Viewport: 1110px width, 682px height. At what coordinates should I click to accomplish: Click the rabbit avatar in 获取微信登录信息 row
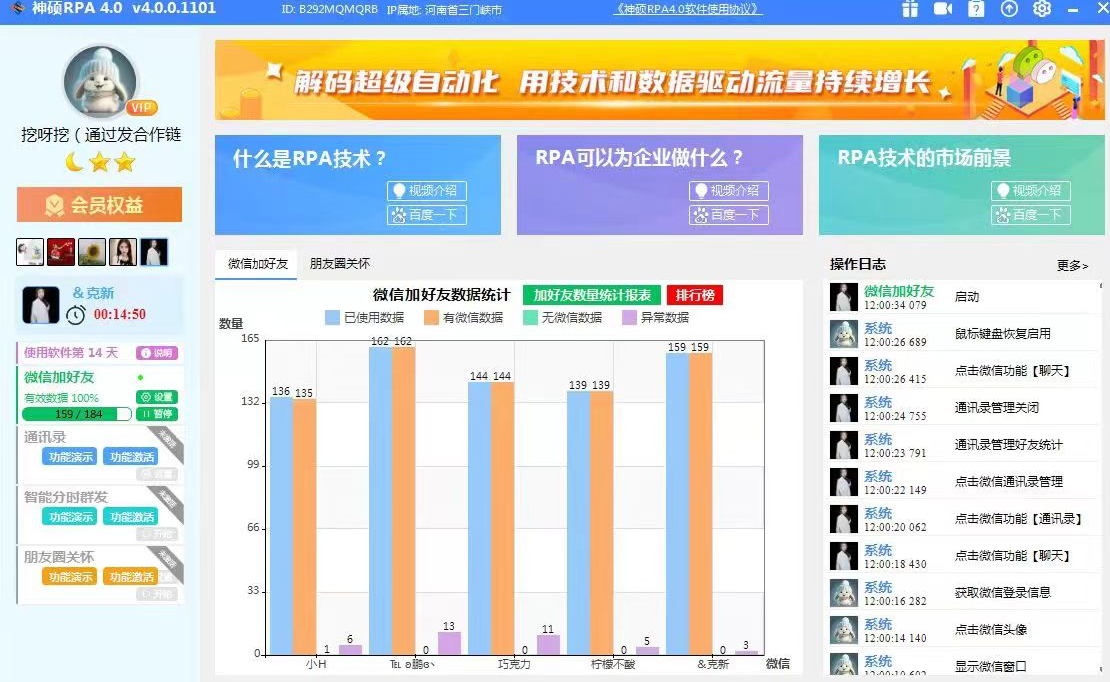[x=844, y=593]
